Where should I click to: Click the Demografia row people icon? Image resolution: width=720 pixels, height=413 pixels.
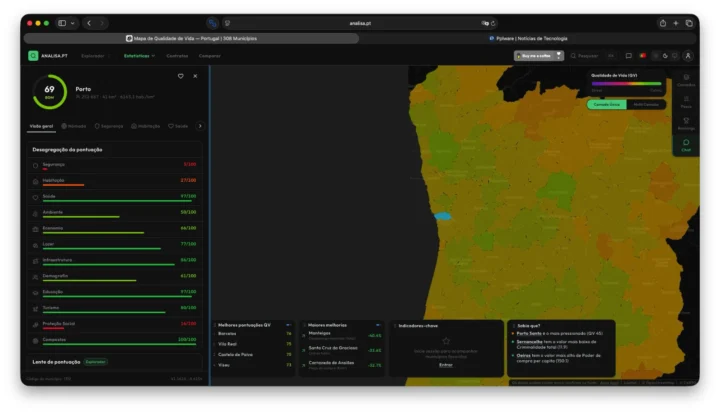[x=35, y=277]
